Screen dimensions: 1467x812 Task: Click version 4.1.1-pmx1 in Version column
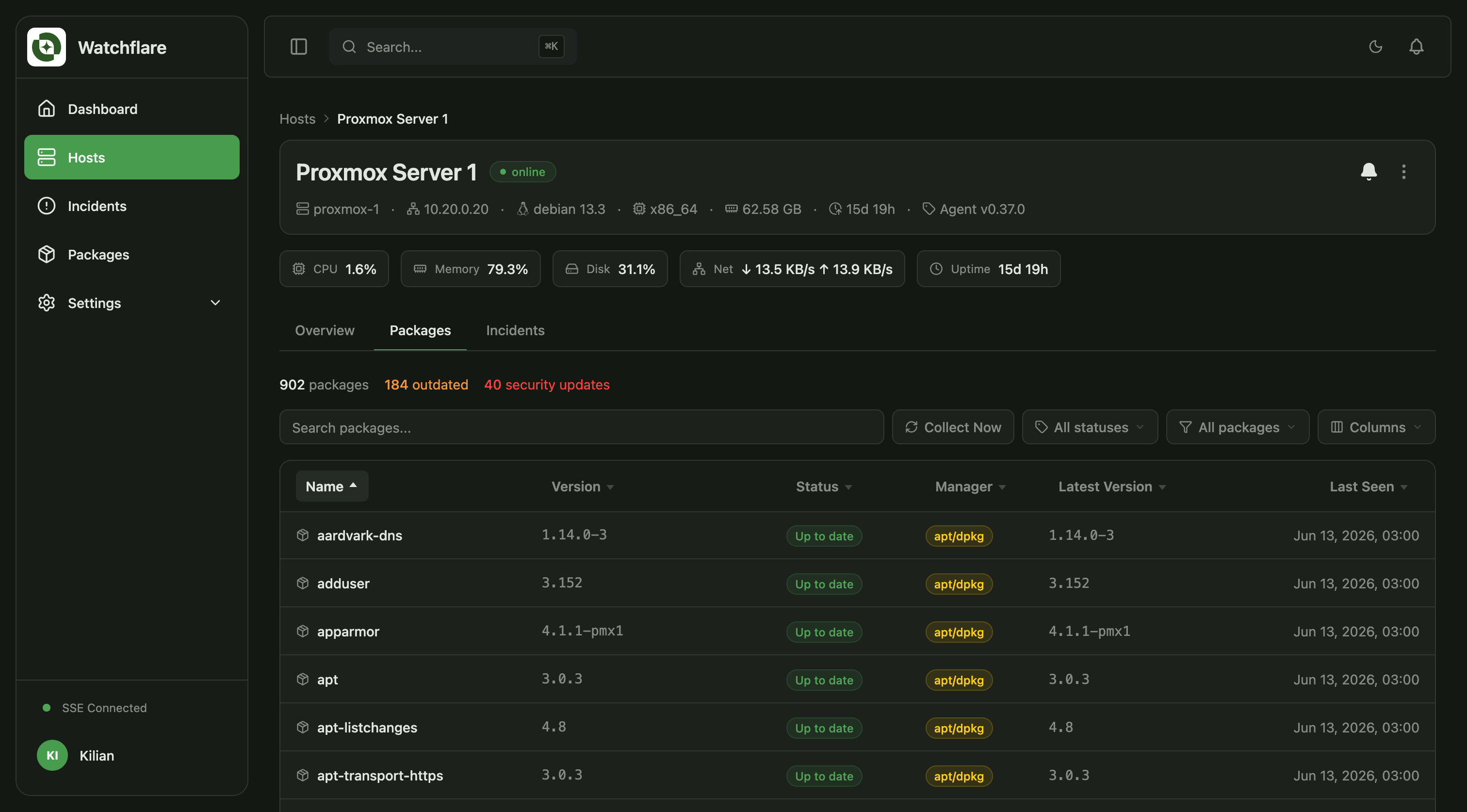[582, 631]
